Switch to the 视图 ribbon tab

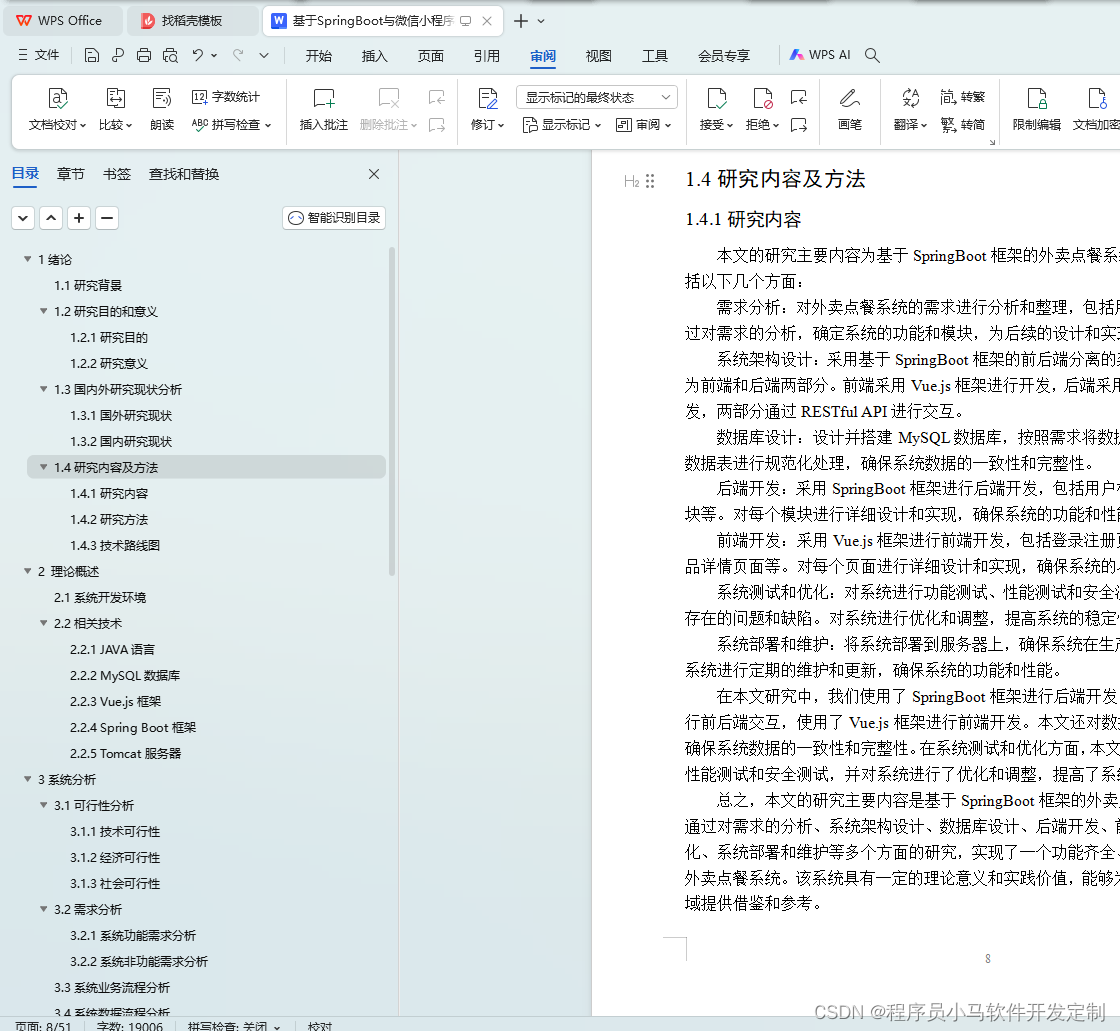click(x=598, y=57)
